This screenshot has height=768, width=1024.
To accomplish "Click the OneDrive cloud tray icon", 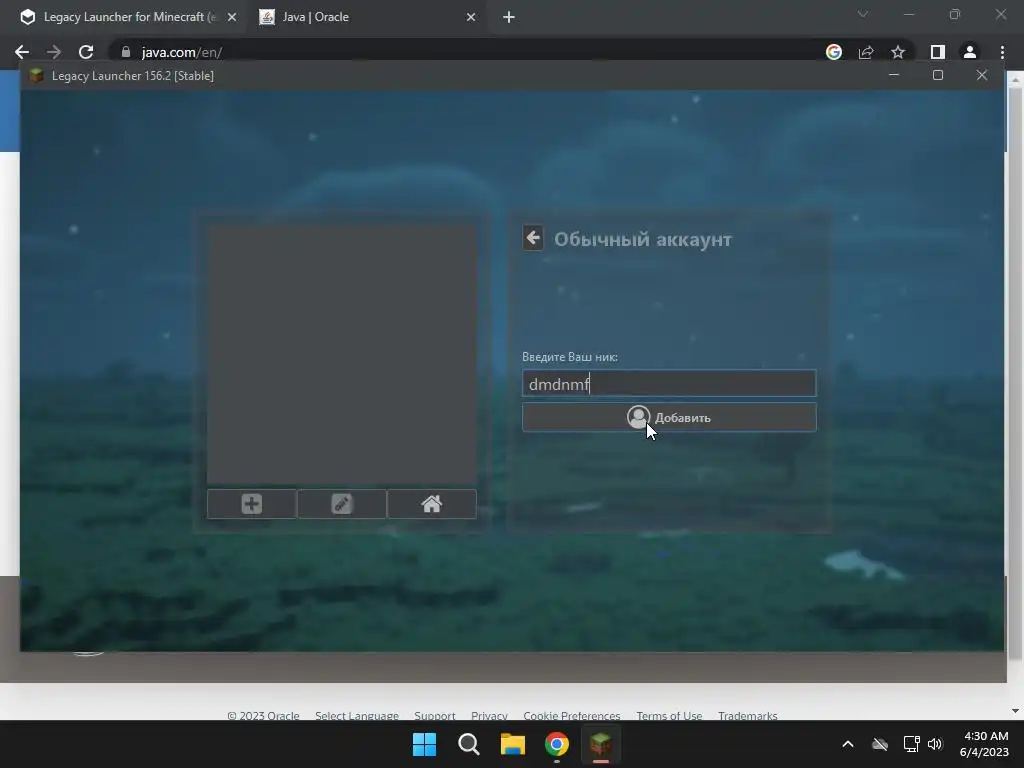I will (x=880, y=744).
